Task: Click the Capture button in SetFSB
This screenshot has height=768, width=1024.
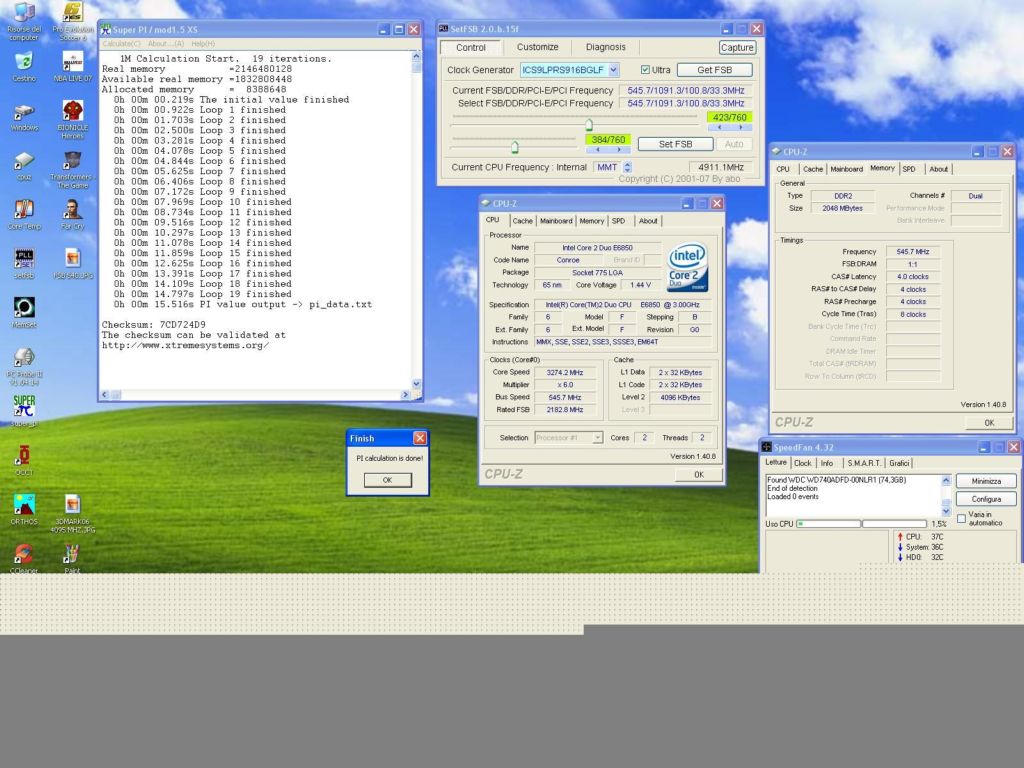Action: click(x=737, y=48)
